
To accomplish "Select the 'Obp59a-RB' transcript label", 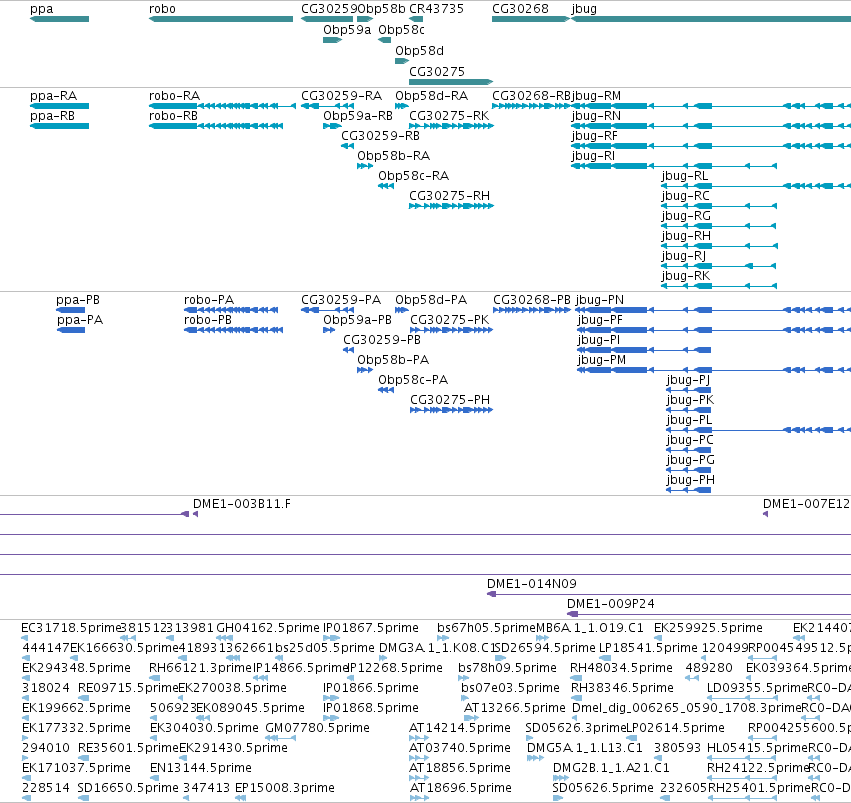I will pyautogui.click(x=358, y=116).
